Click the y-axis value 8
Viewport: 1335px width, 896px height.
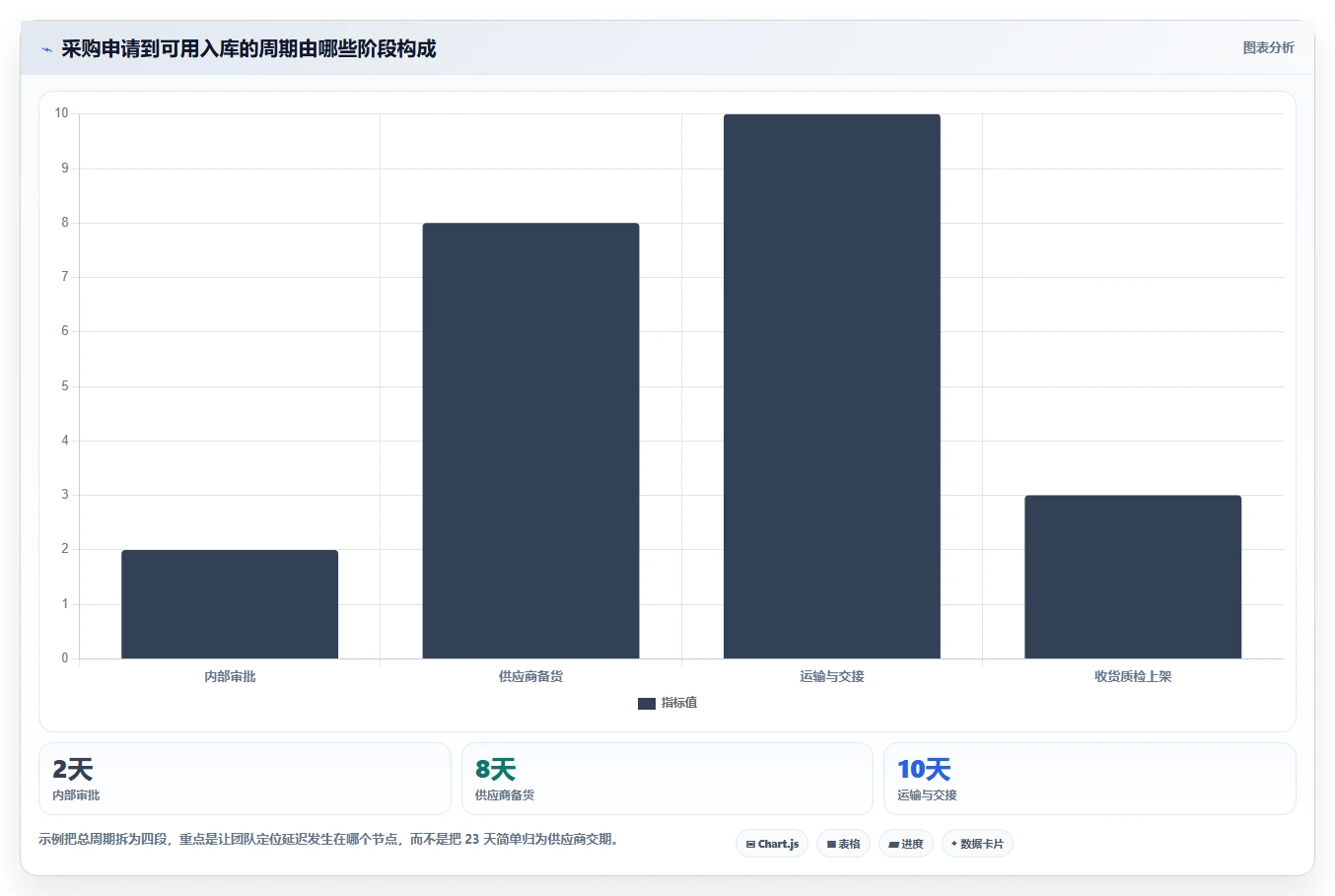(x=65, y=223)
